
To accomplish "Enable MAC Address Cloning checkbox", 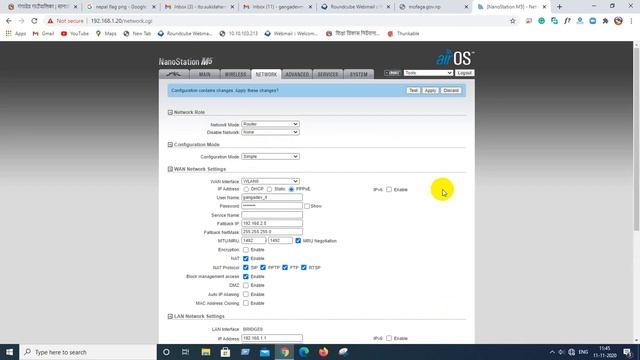I will click(x=246, y=303).
